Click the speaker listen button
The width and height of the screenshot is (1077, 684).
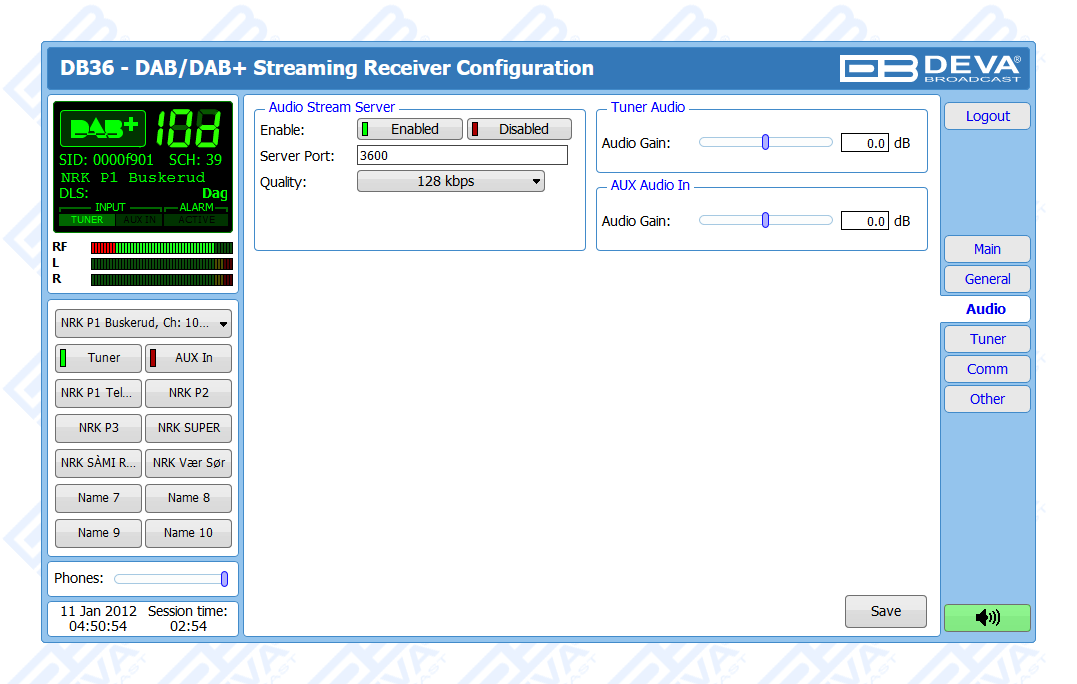[987, 618]
